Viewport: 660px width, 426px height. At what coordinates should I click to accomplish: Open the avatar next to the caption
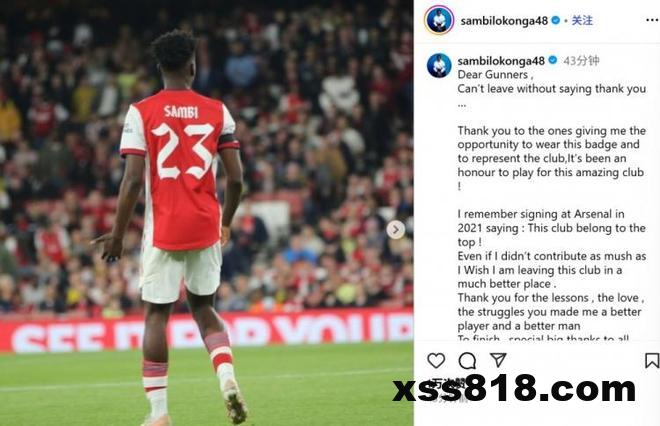[439, 65]
